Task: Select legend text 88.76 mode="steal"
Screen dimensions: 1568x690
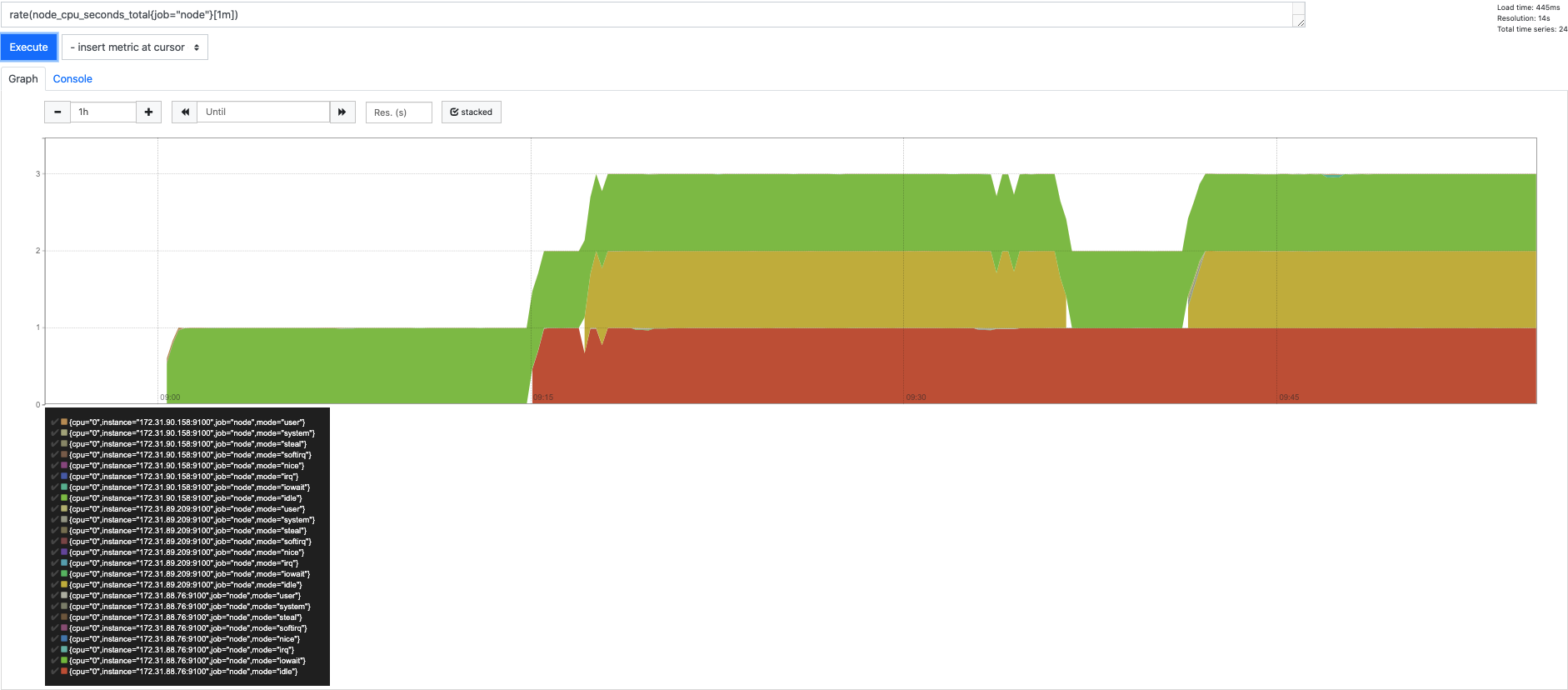Action: click(x=186, y=617)
